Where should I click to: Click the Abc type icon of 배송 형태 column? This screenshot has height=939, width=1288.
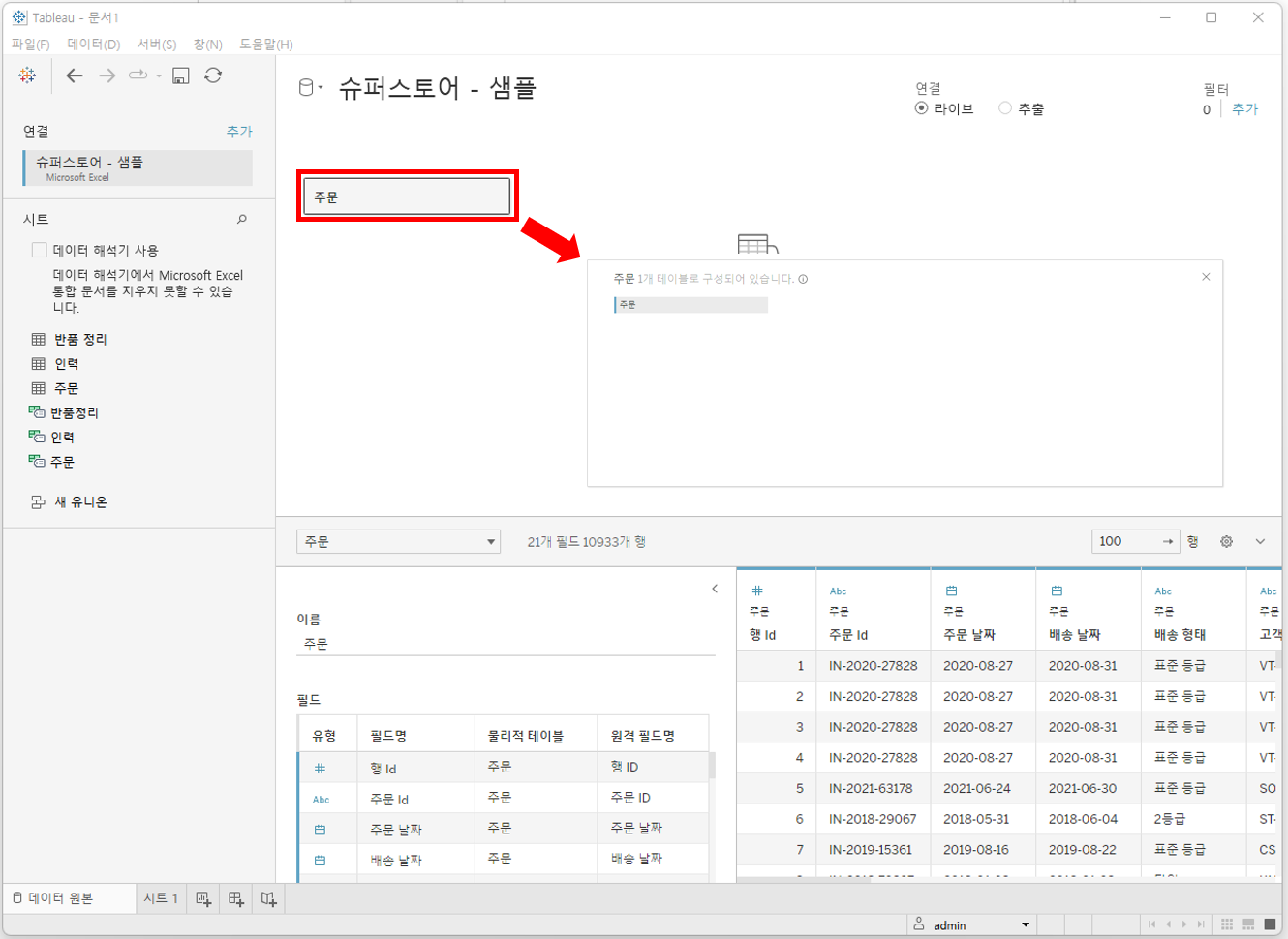[1163, 591]
